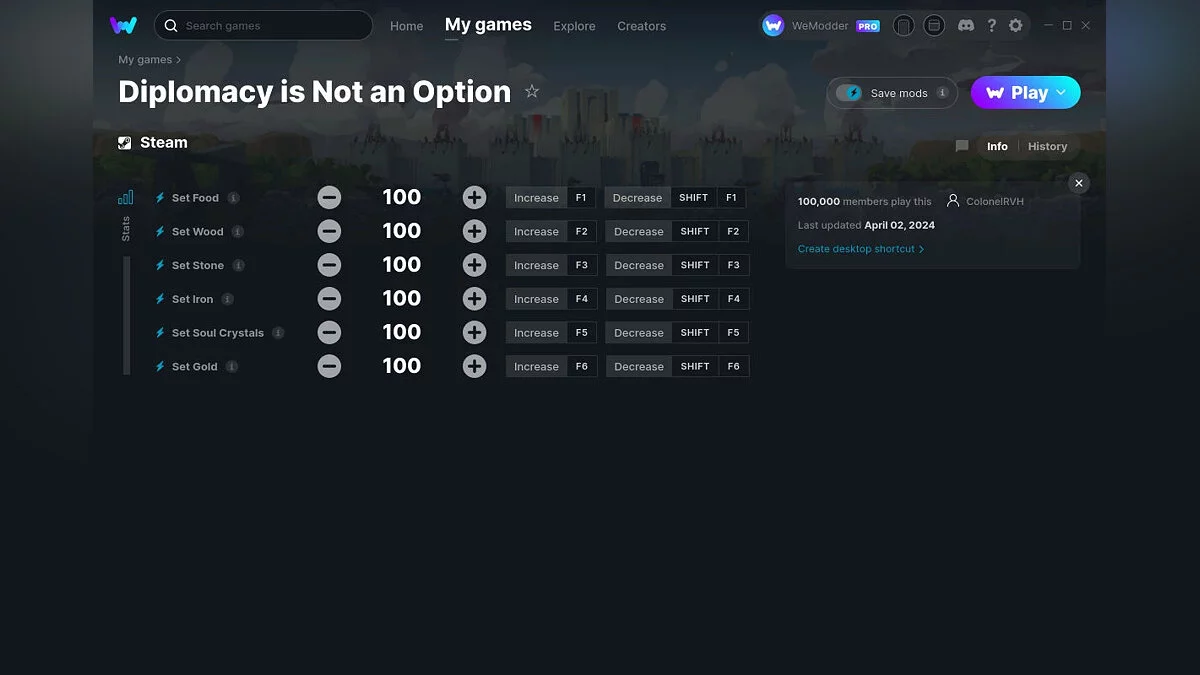1200x675 pixels.
Task: Switch to the Explore tab
Action: [x=574, y=27]
